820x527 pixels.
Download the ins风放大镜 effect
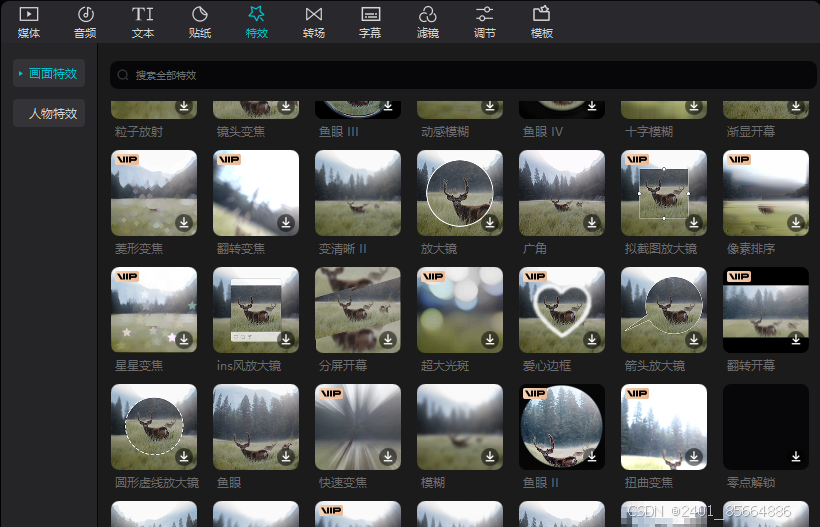pyautogui.click(x=286, y=340)
